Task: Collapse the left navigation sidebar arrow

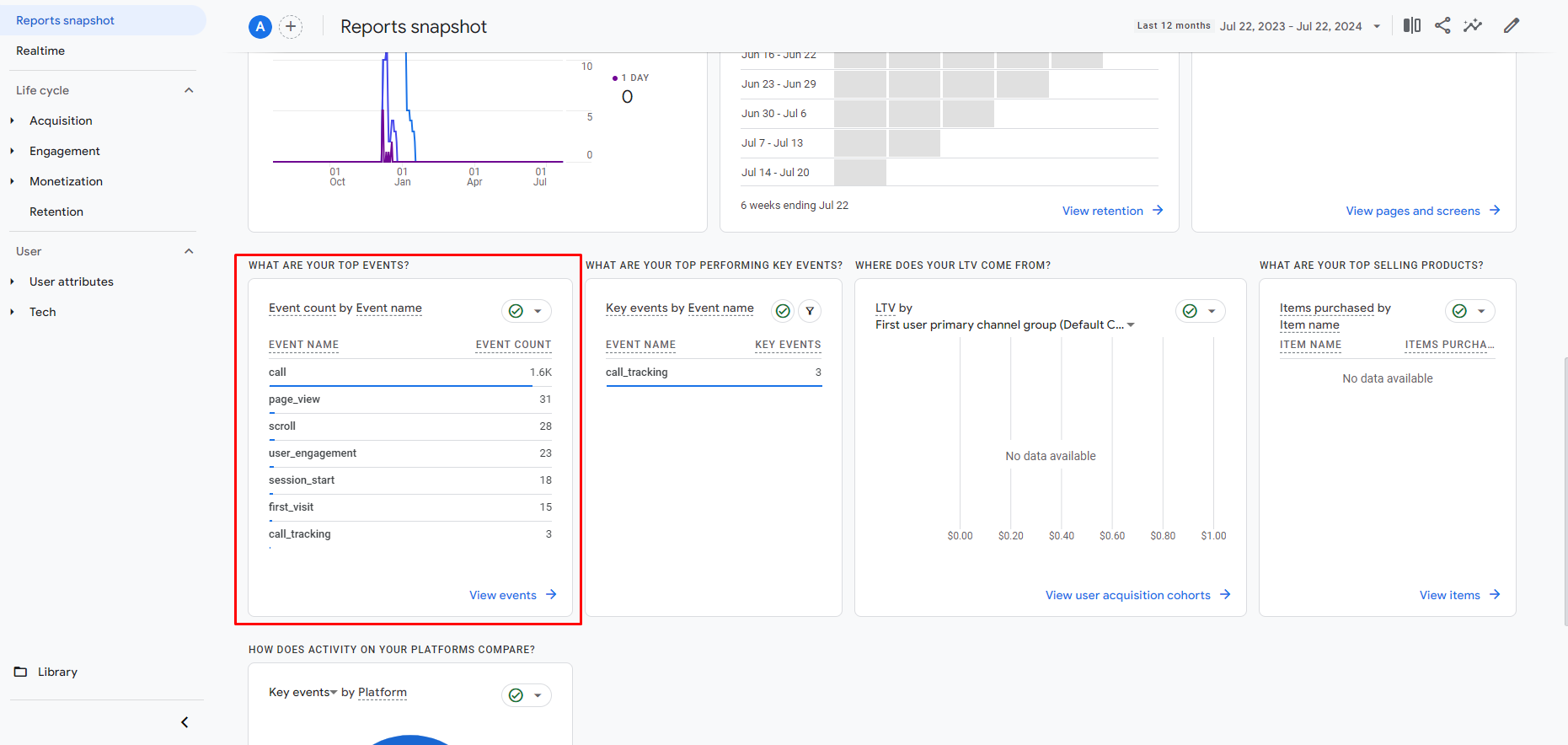Action: tap(185, 722)
